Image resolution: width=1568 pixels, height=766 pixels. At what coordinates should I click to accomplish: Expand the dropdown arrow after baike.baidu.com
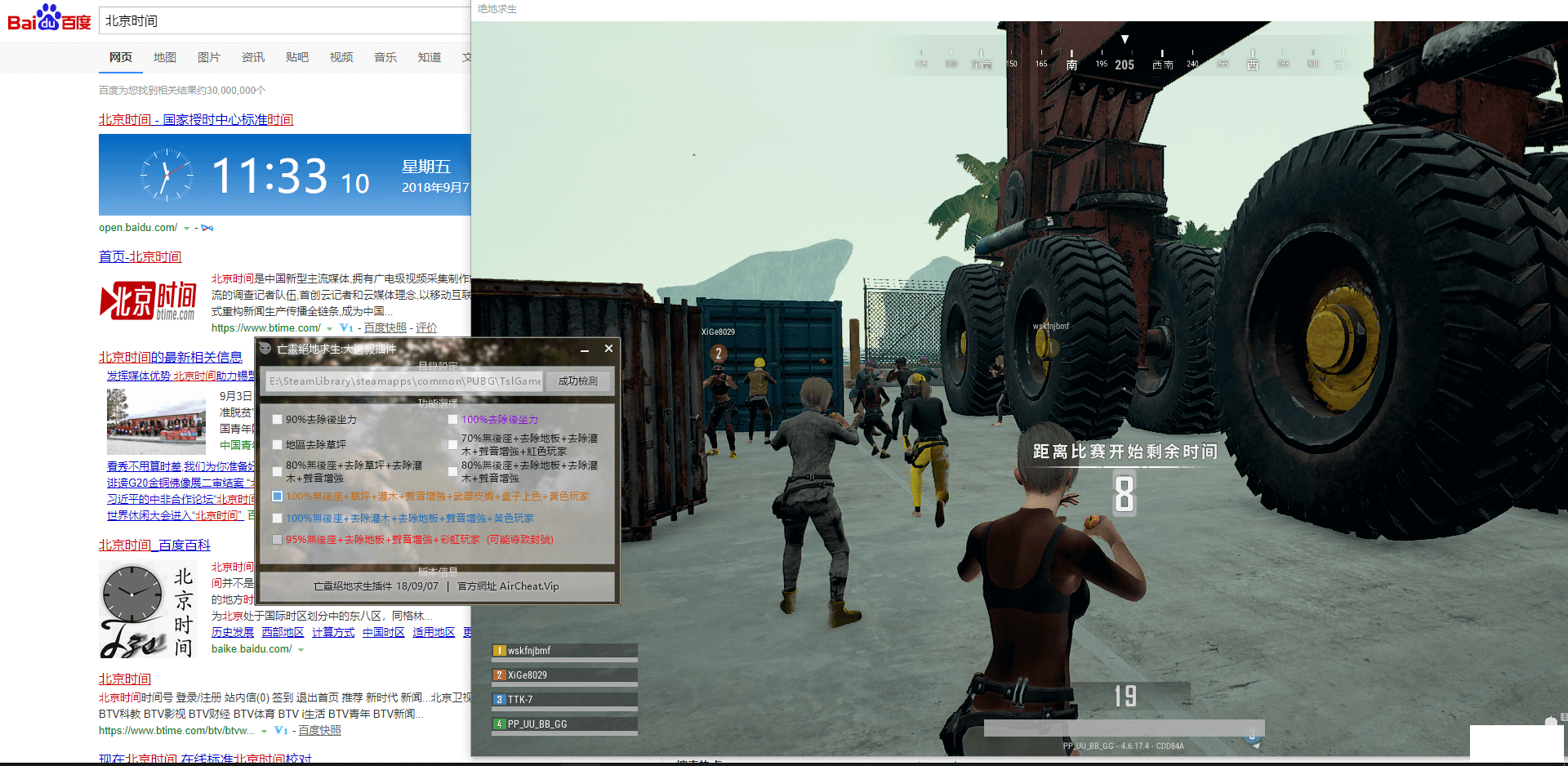click(301, 650)
